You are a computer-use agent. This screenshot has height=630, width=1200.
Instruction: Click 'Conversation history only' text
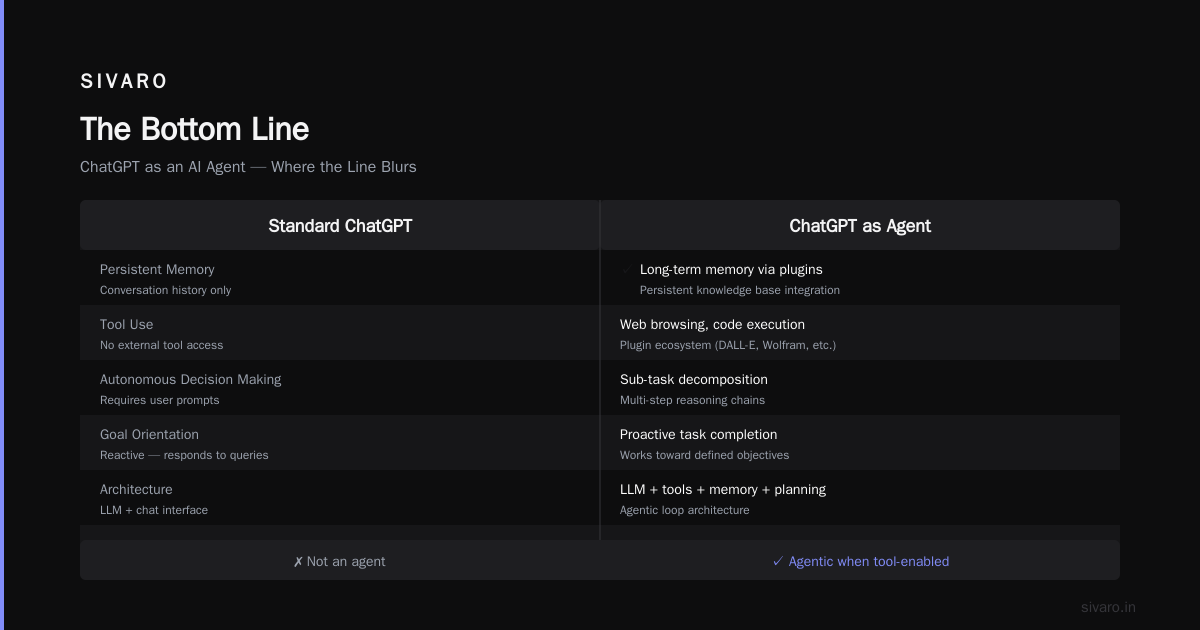click(166, 290)
